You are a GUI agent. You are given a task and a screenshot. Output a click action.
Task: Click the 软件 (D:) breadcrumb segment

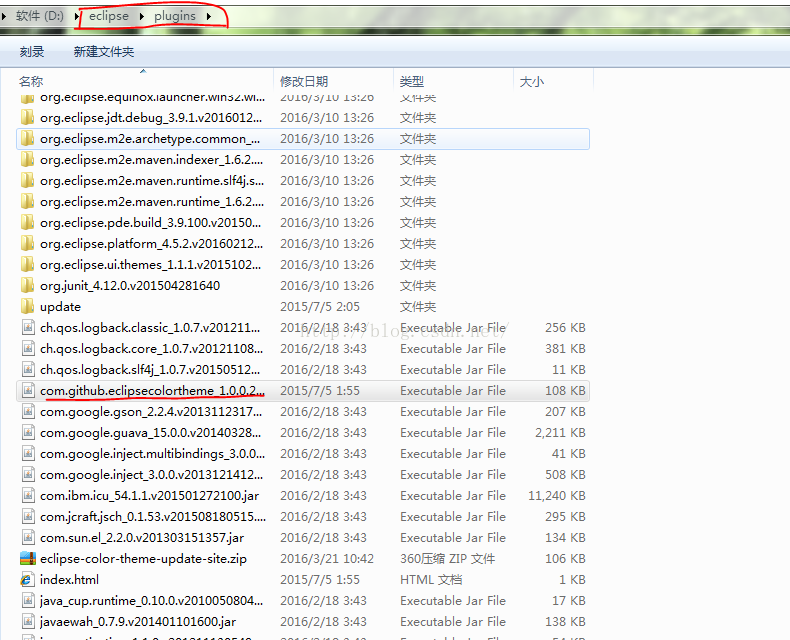tap(39, 16)
